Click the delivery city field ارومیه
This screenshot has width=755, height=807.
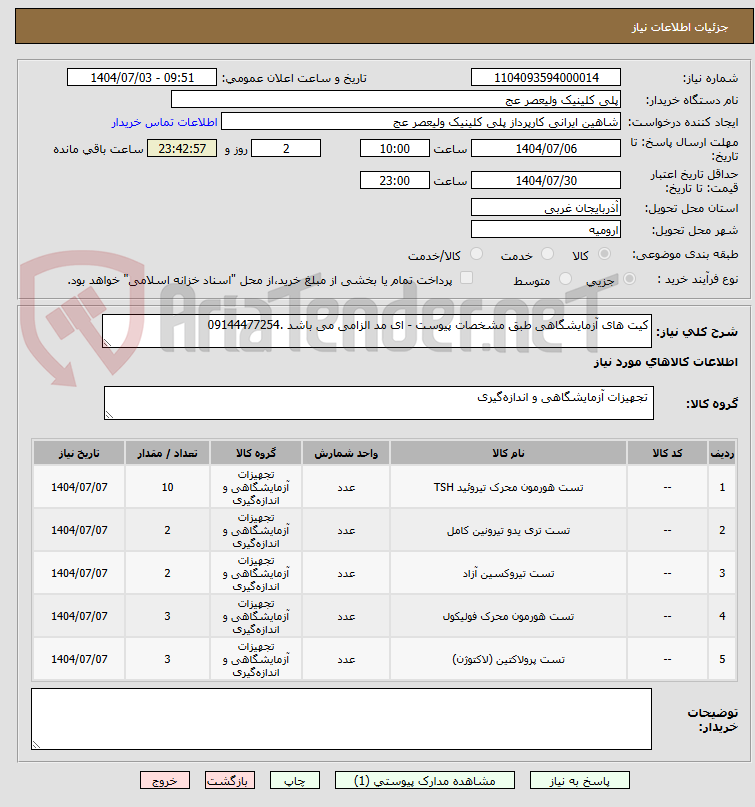pos(546,230)
